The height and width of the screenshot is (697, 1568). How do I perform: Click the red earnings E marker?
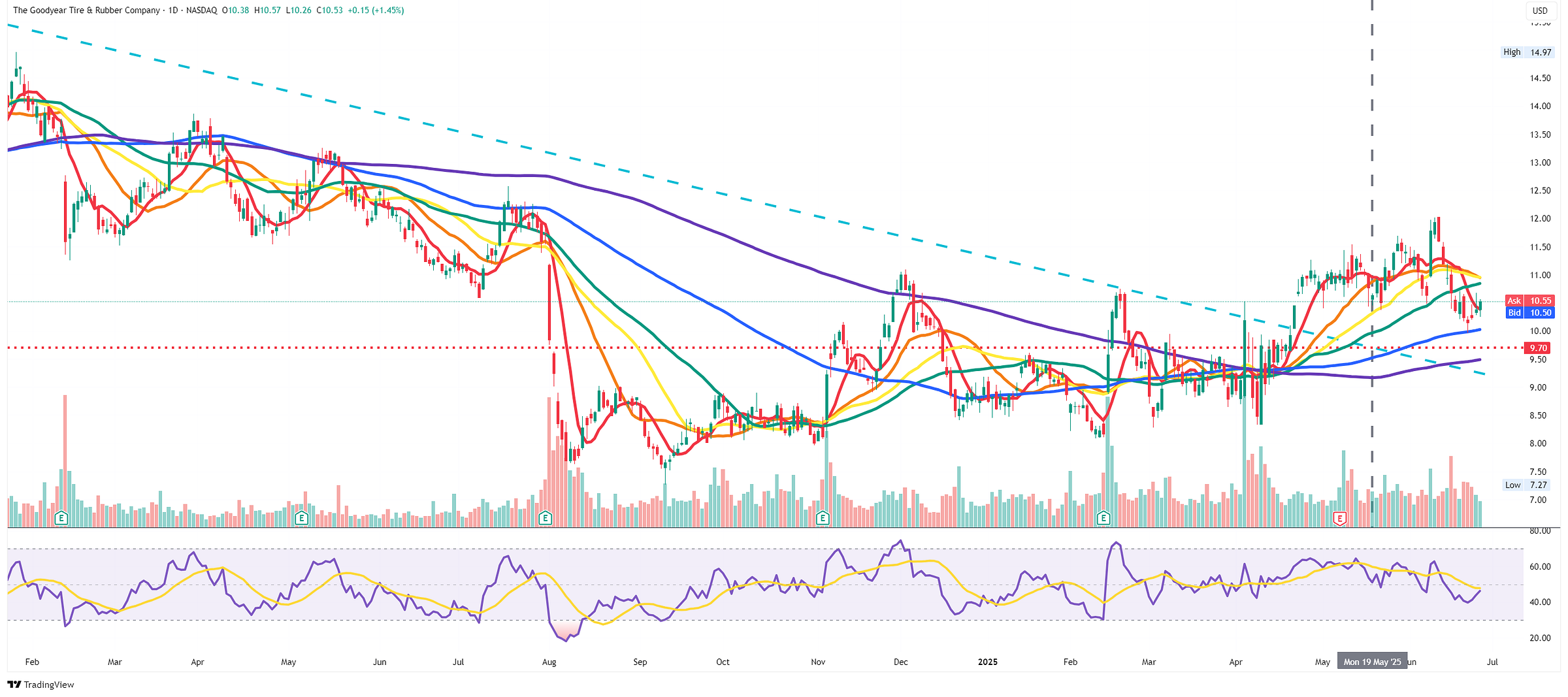1340,519
